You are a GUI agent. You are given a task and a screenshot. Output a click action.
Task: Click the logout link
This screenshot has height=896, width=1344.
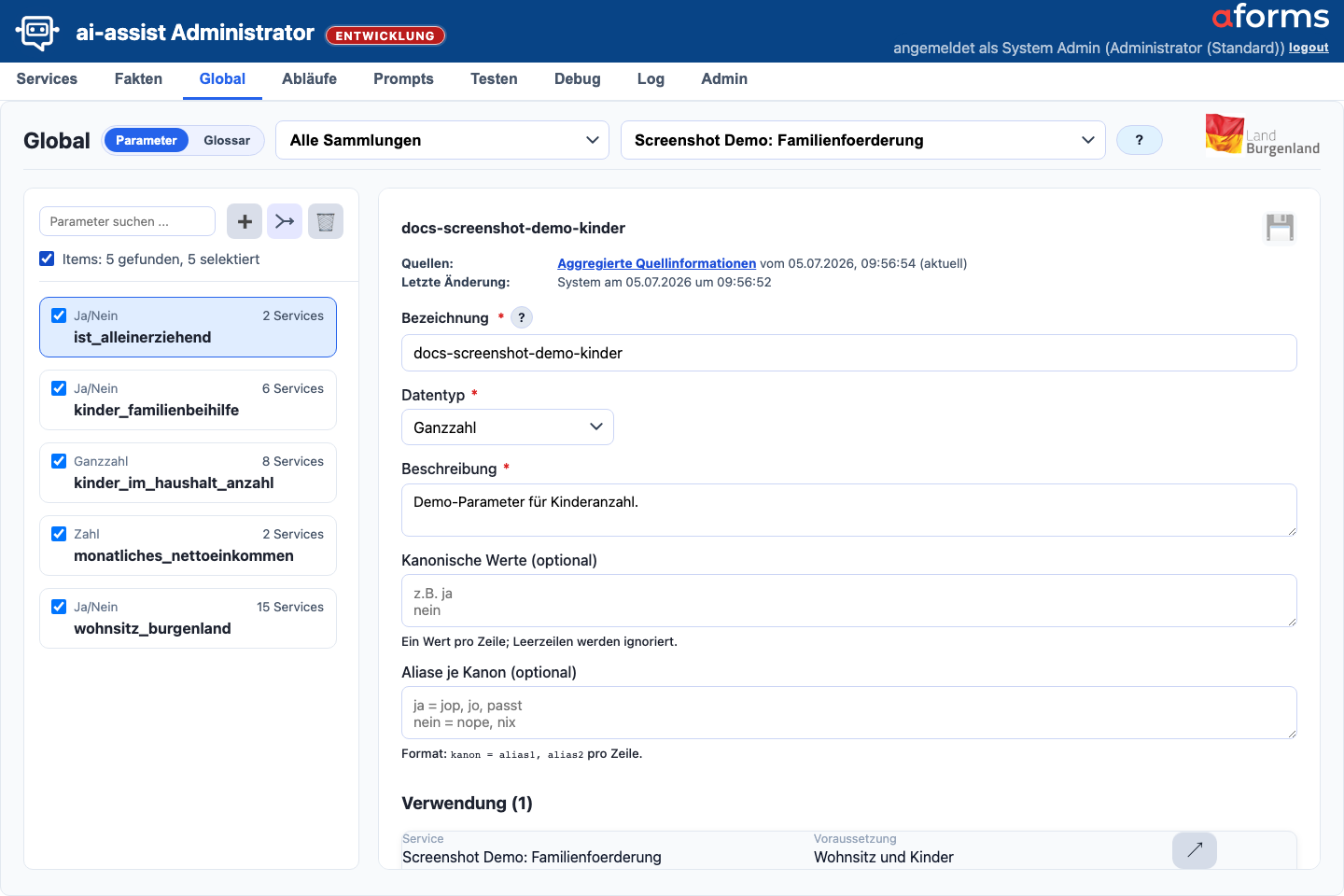coord(1309,48)
